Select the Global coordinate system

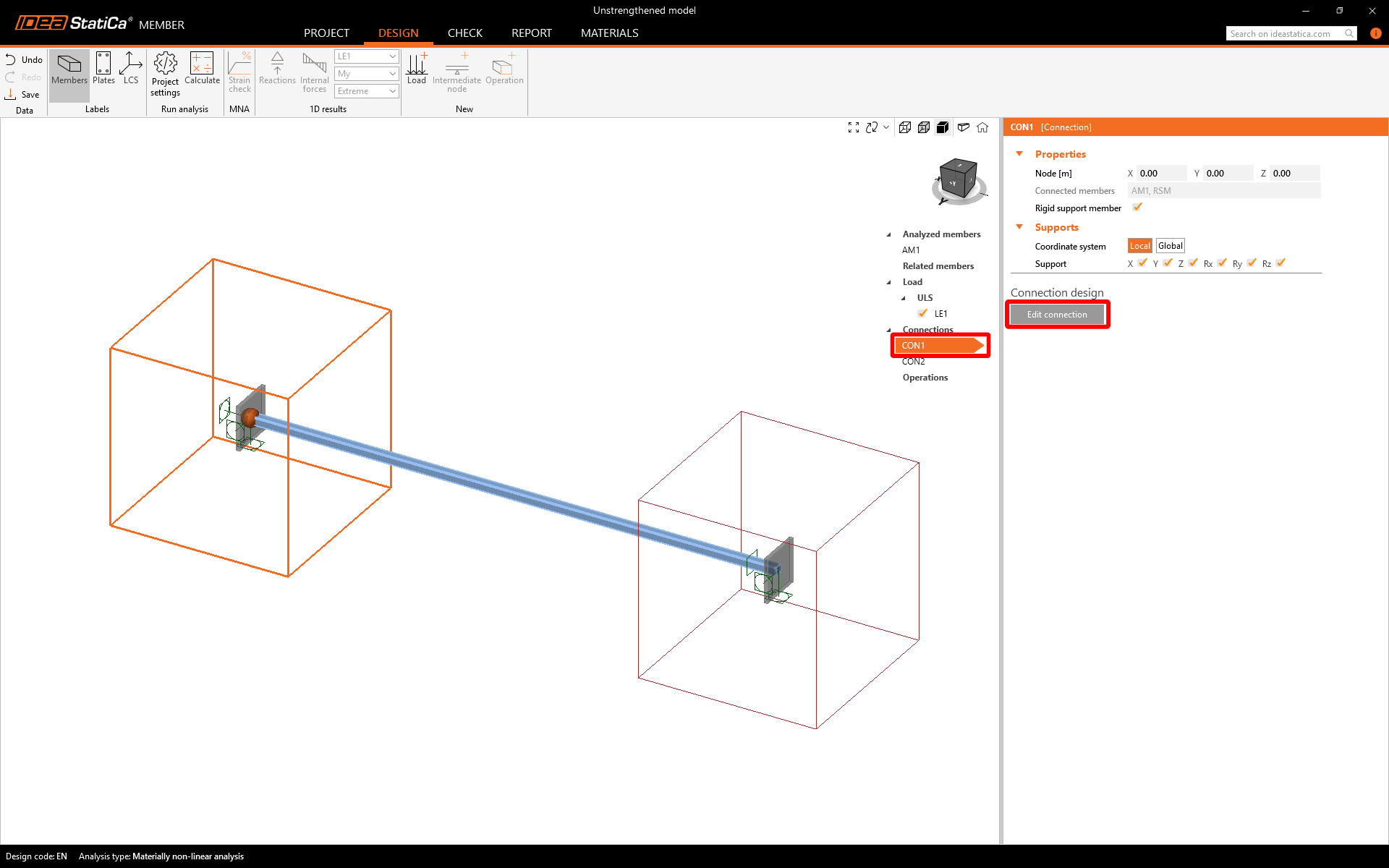[1170, 246]
